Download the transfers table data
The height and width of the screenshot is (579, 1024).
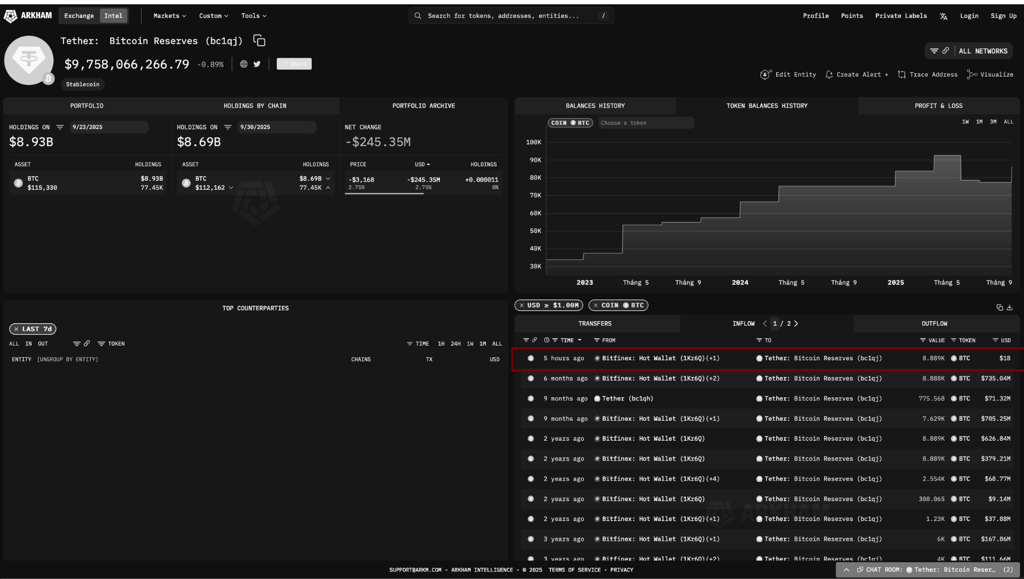[1009, 307]
